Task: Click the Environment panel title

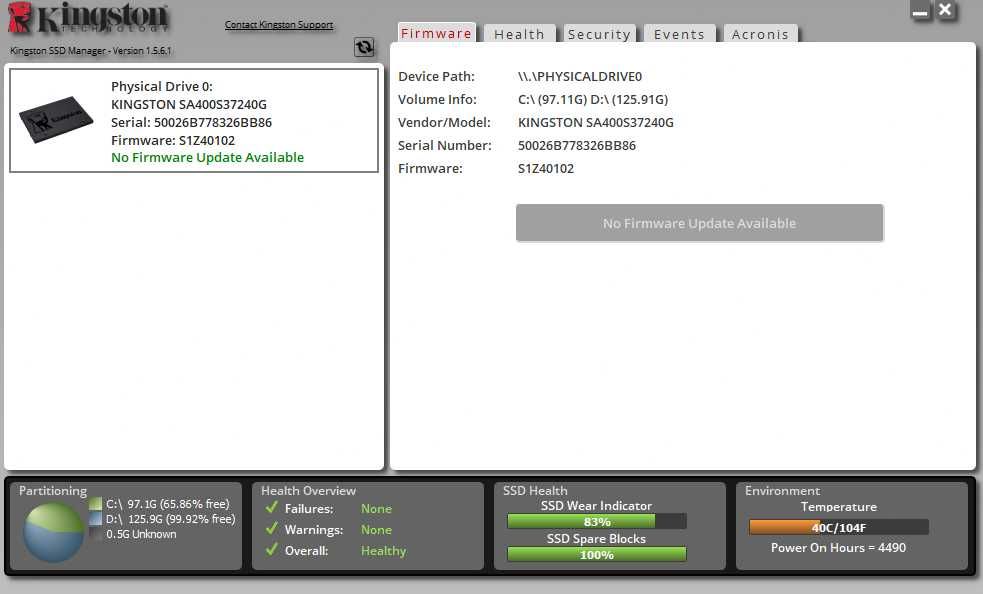Action: 782,491
